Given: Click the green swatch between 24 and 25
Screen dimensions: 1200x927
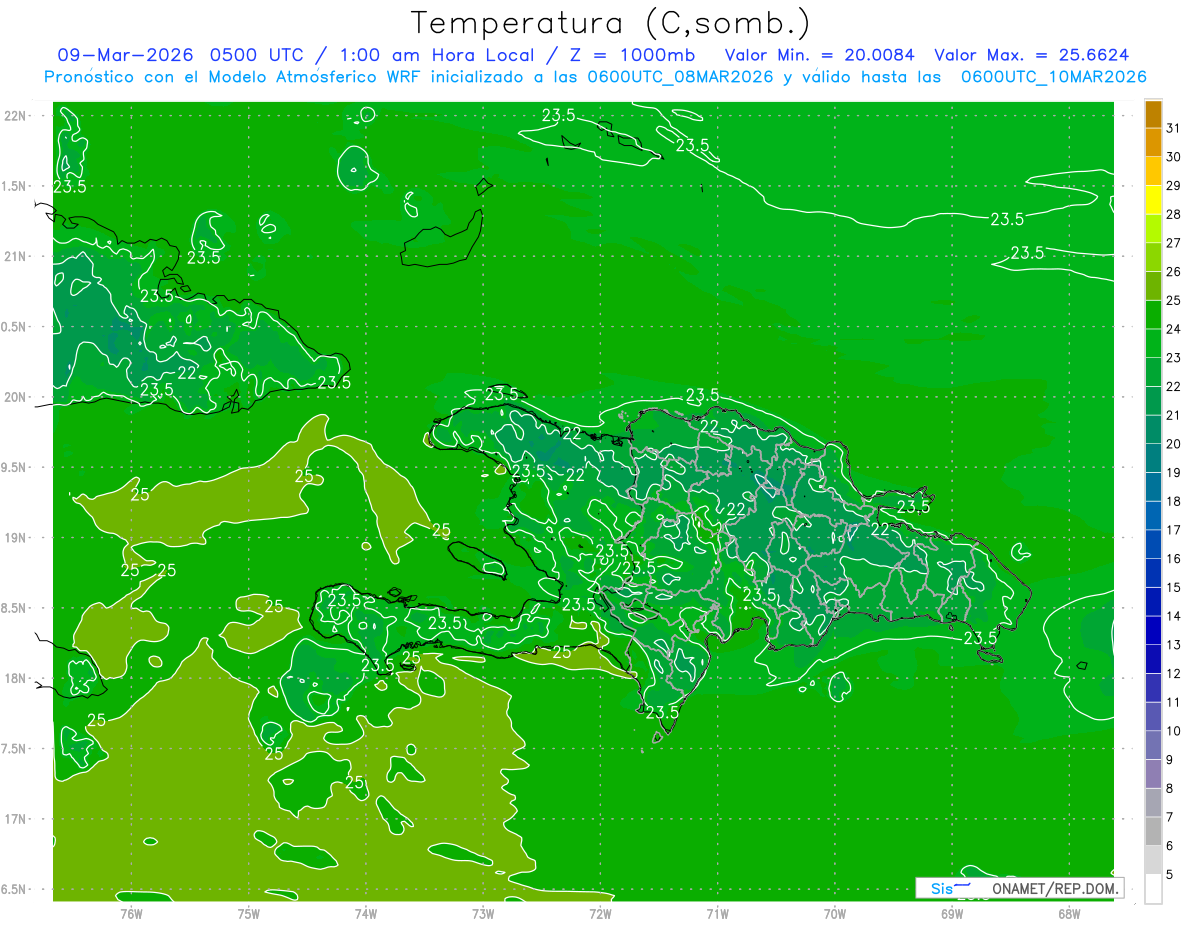Looking at the screenshot, I should tap(1153, 315).
